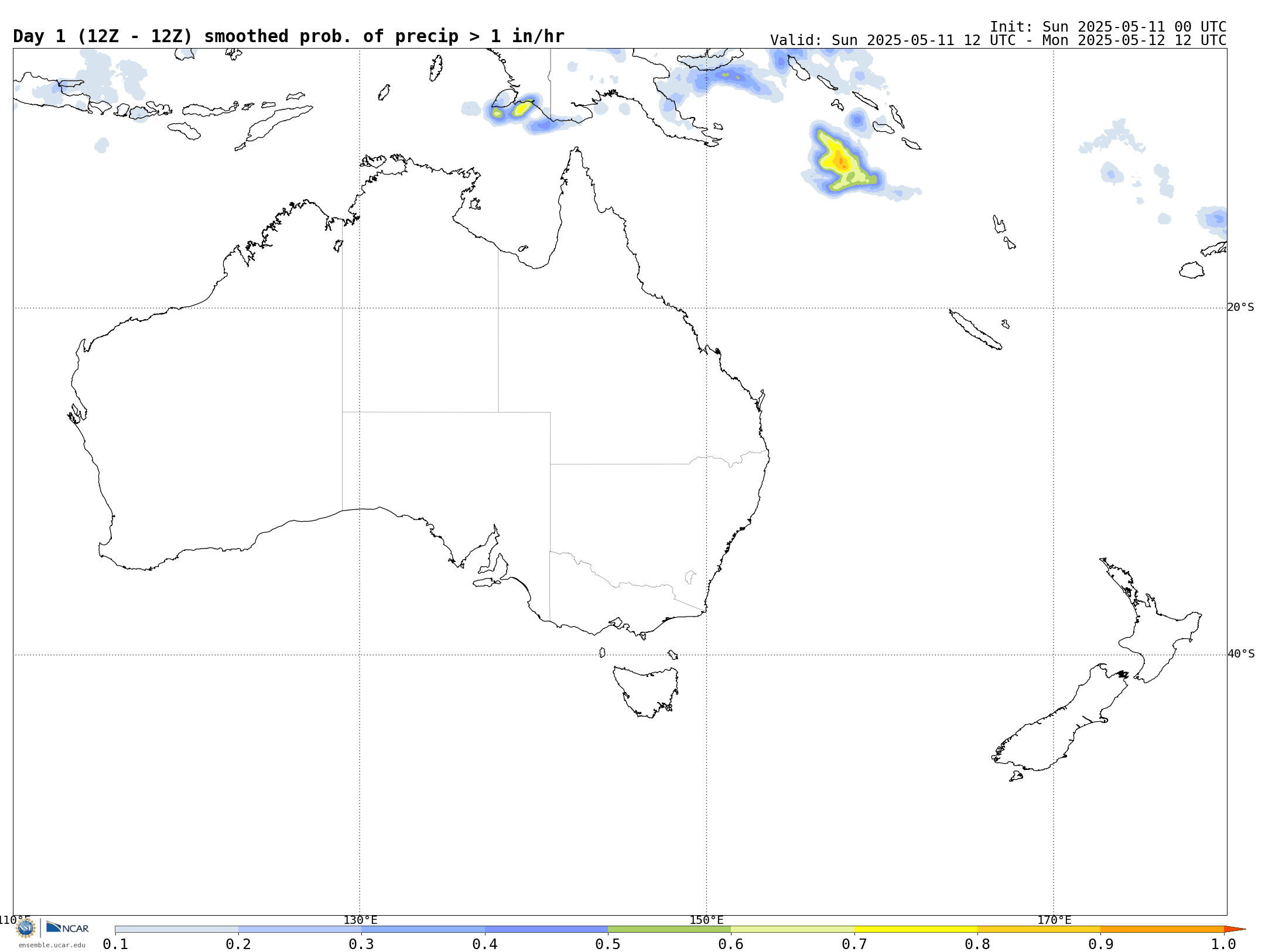The height and width of the screenshot is (952, 1265).
Task: Click the '40°S' latitude label
Action: (x=1241, y=654)
